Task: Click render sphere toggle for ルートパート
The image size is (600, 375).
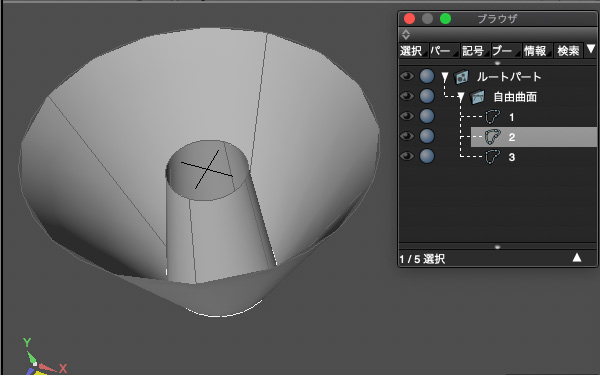Action: pyautogui.click(x=427, y=76)
